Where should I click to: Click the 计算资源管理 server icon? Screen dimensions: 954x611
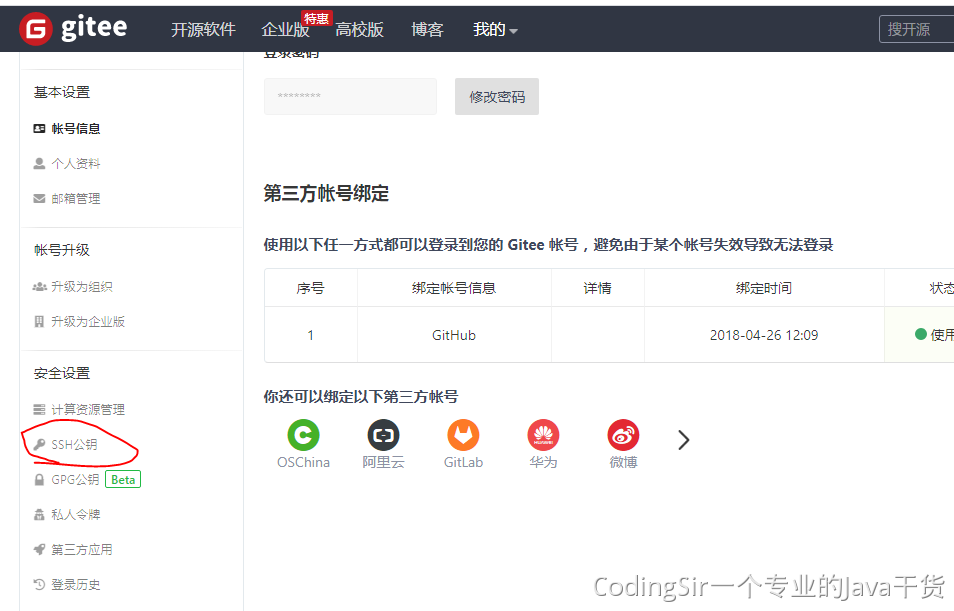39,410
